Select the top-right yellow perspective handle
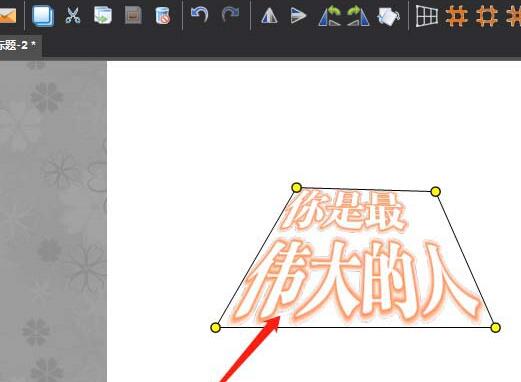 point(435,191)
